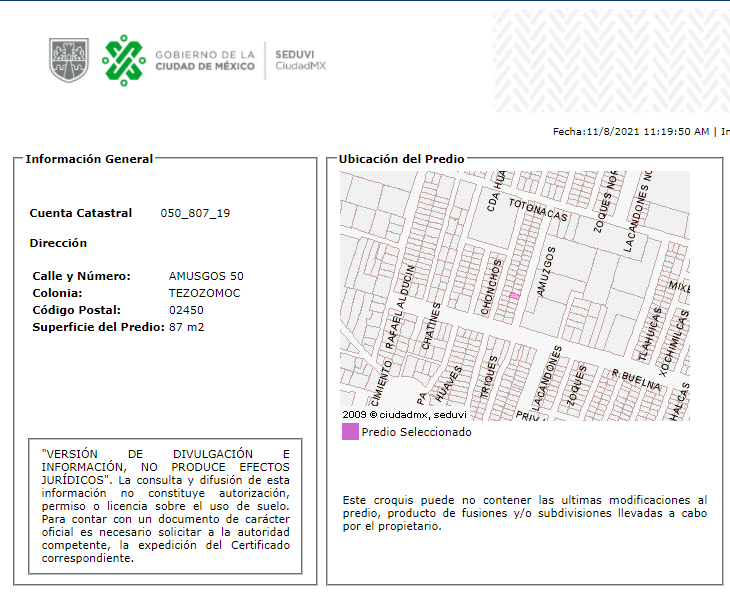The height and width of the screenshot is (594, 730).
Task: Click the TOTONACAS street label on map
Action: point(538,209)
